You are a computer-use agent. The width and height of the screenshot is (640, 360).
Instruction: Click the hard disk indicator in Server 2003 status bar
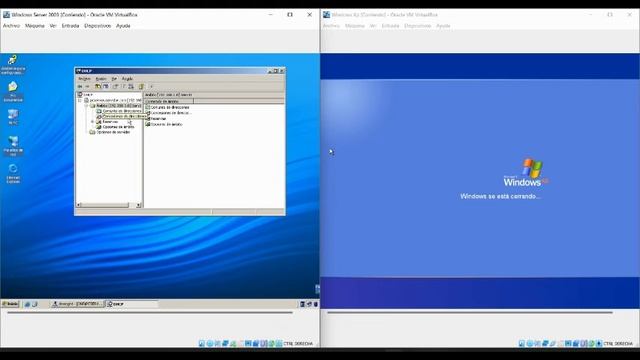(x=202, y=344)
